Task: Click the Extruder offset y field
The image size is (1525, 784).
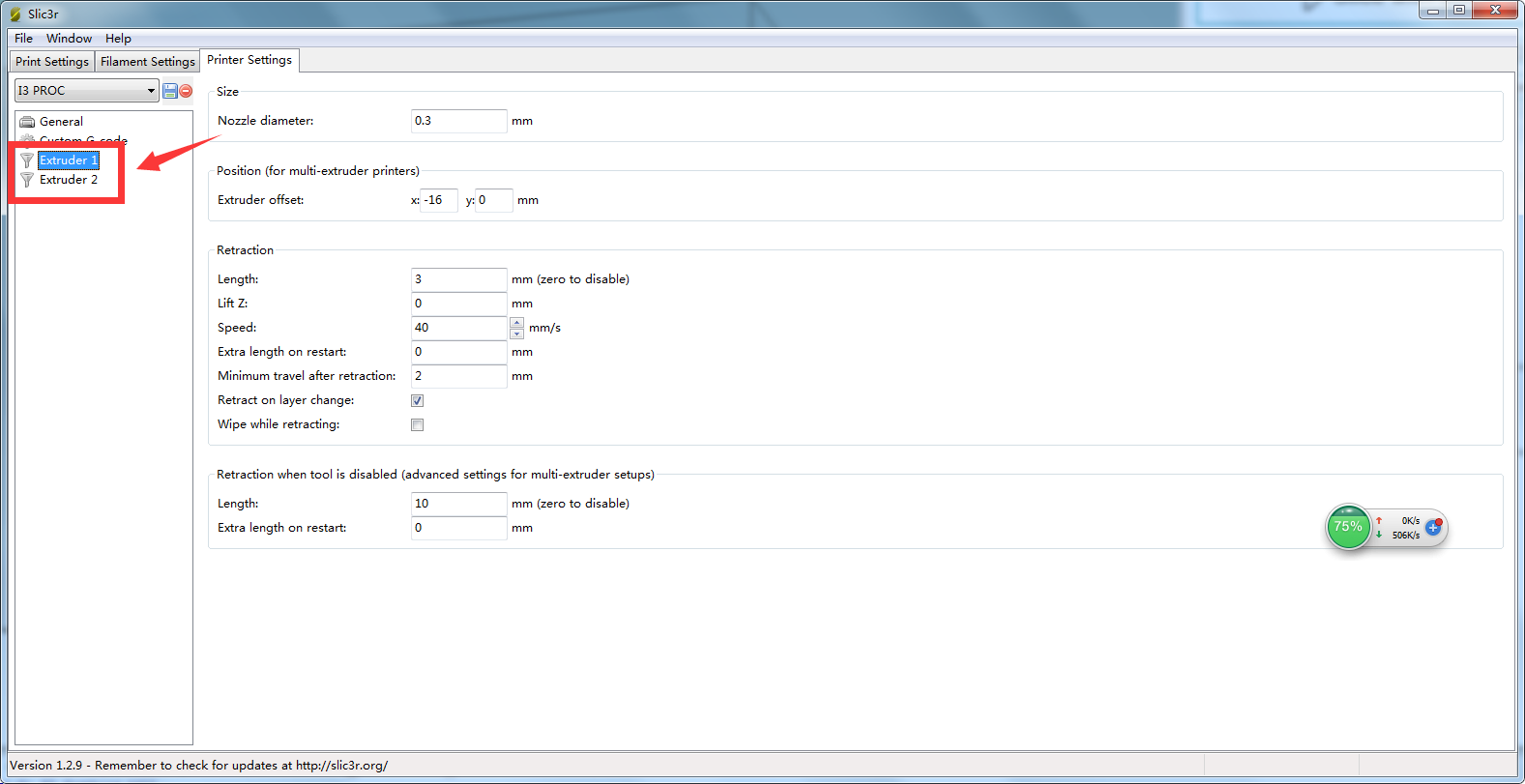Action: click(494, 200)
